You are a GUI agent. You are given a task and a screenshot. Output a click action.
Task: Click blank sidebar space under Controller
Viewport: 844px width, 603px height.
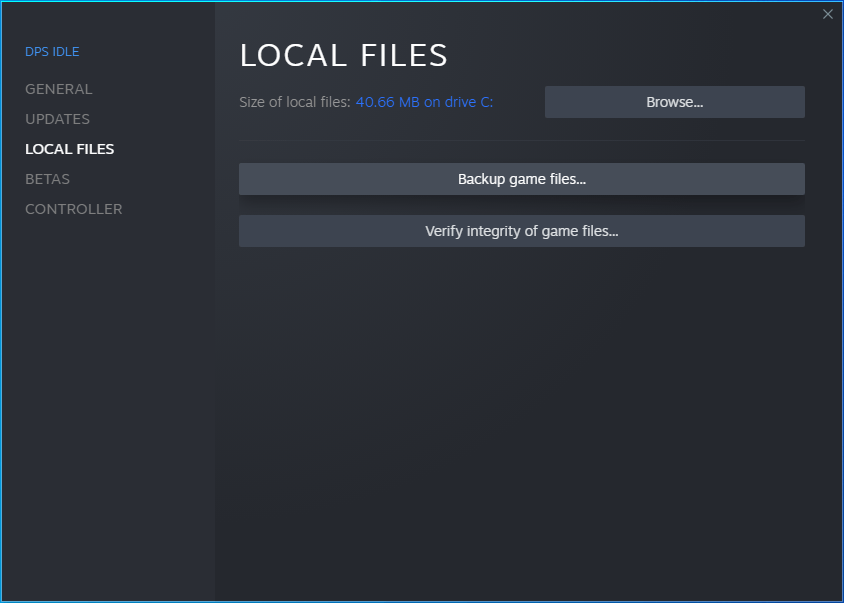pos(107,400)
